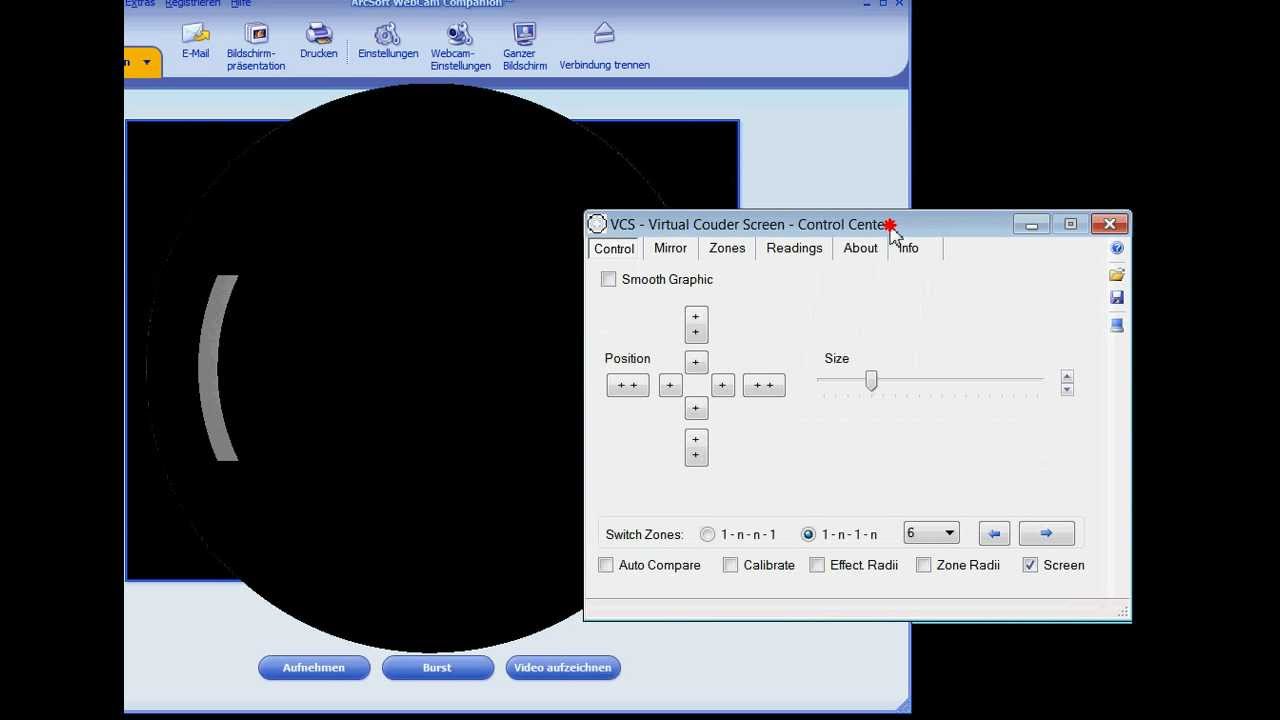Click the VCS window title bar icon

[x=597, y=224]
